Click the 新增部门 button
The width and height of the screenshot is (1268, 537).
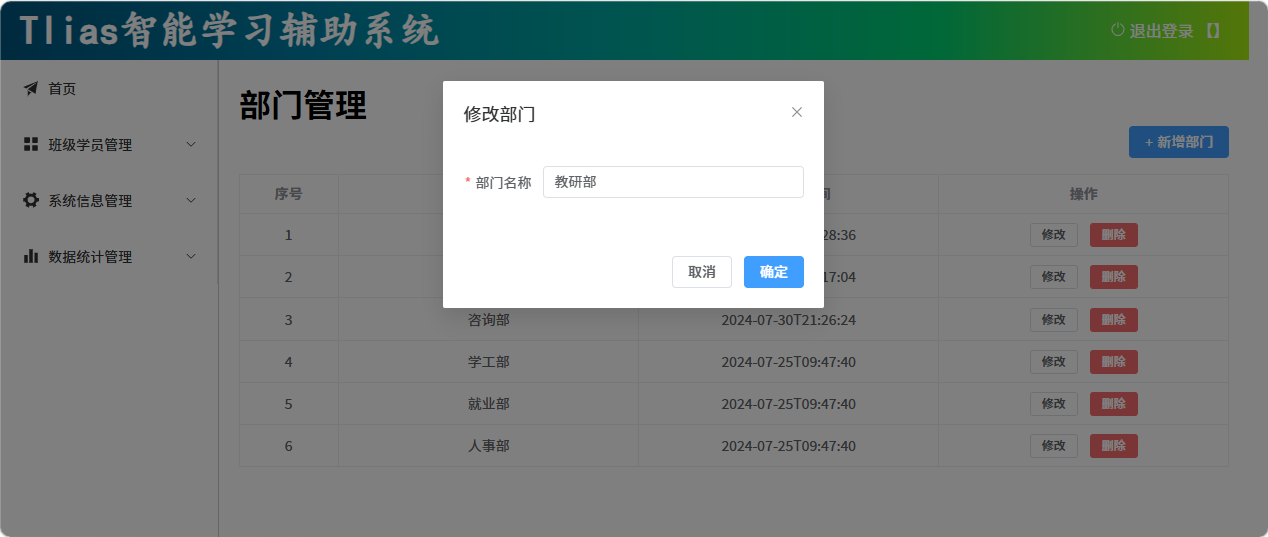point(1179,142)
